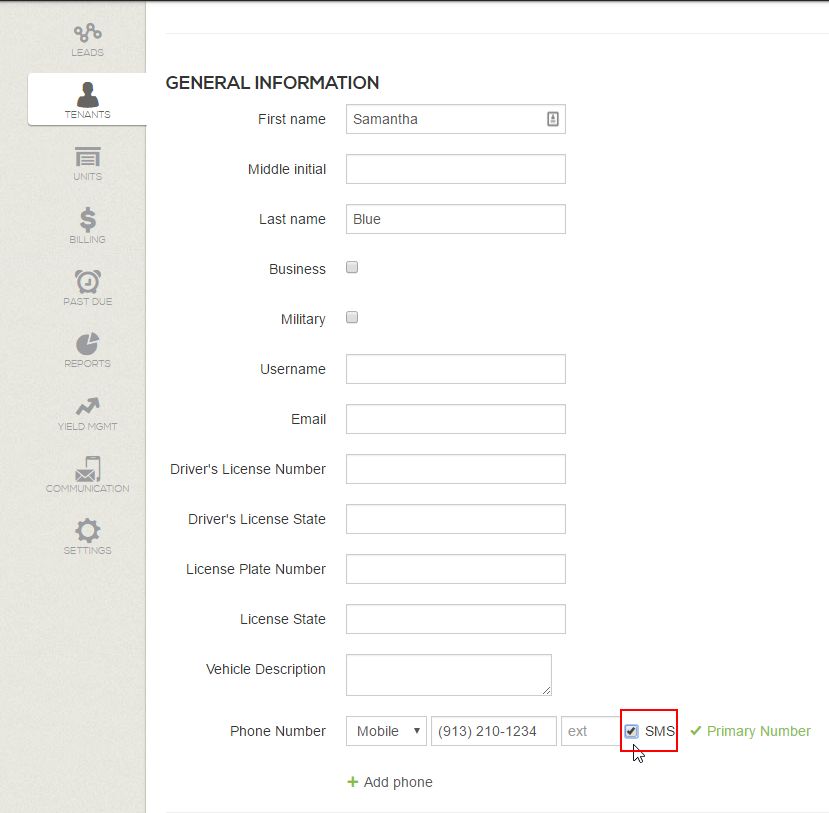Viewport: 829px width, 813px height.
Task: Open the Leads section icon
Action: [x=87, y=35]
